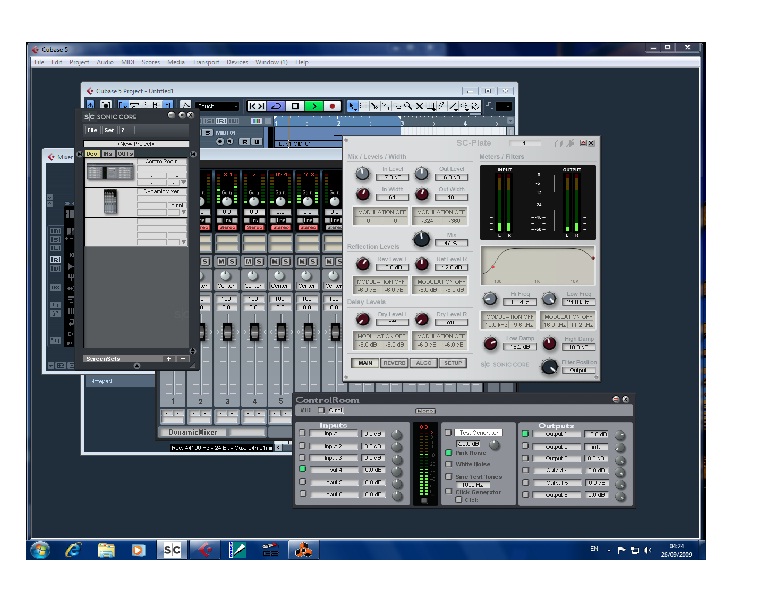Open the SETUP tab in SC-Plate
Image resolution: width=768 pixels, height=614 pixels.
click(x=453, y=363)
